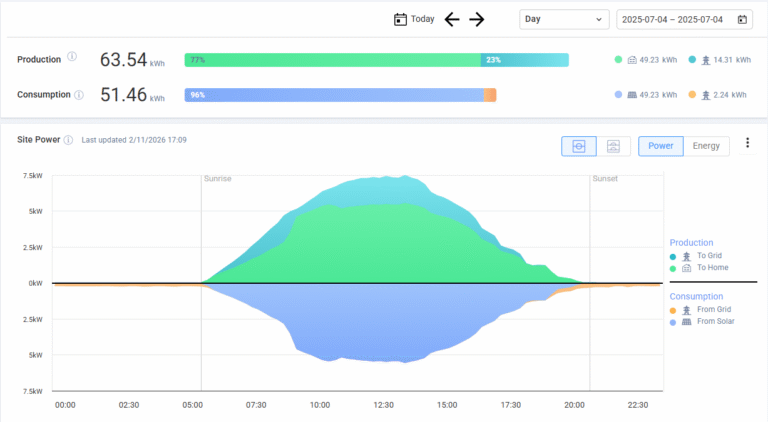
Task: Open the three-dot chart options menu
Action: pos(747,143)
